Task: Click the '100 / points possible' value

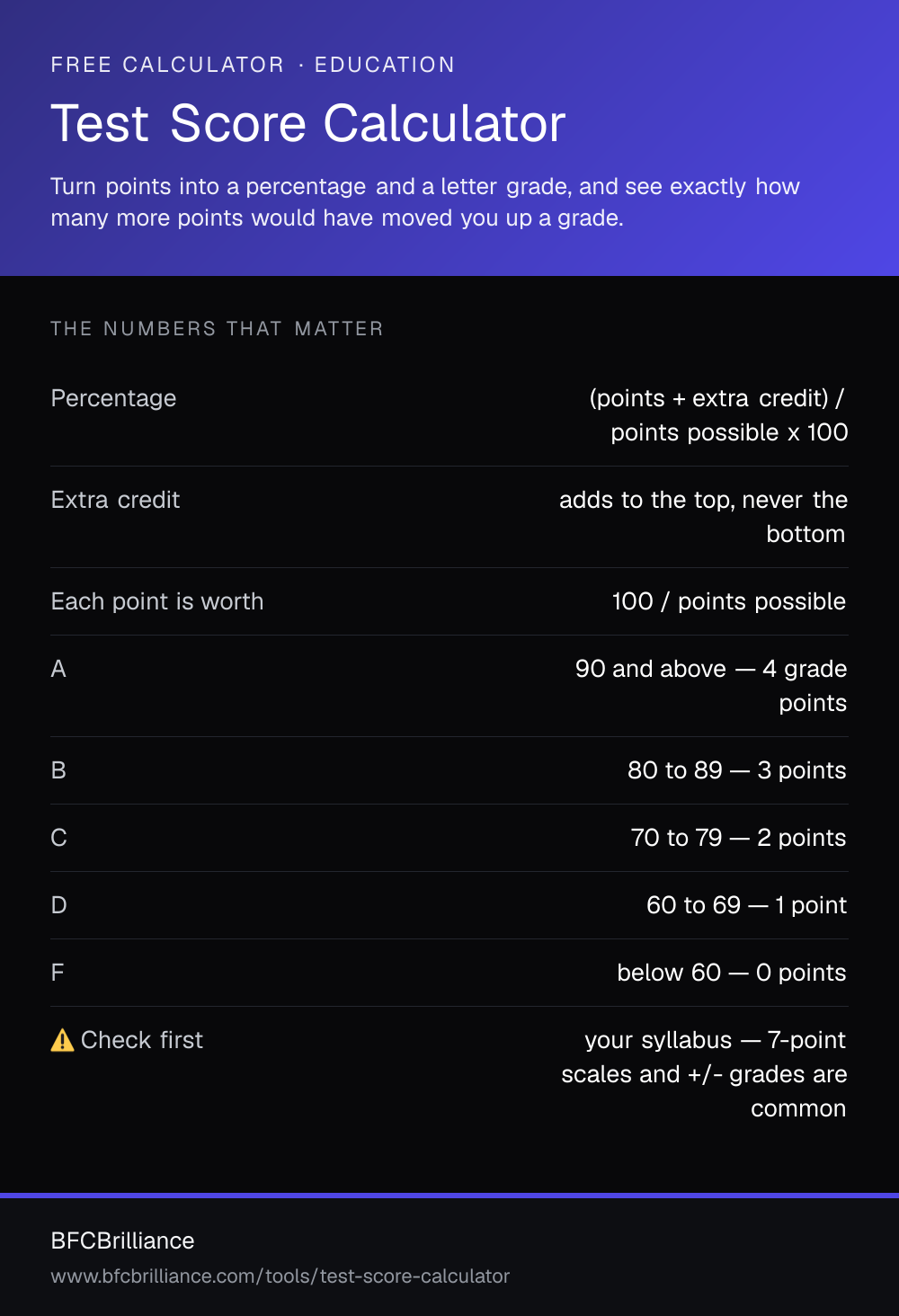Action: coord(729,601)
